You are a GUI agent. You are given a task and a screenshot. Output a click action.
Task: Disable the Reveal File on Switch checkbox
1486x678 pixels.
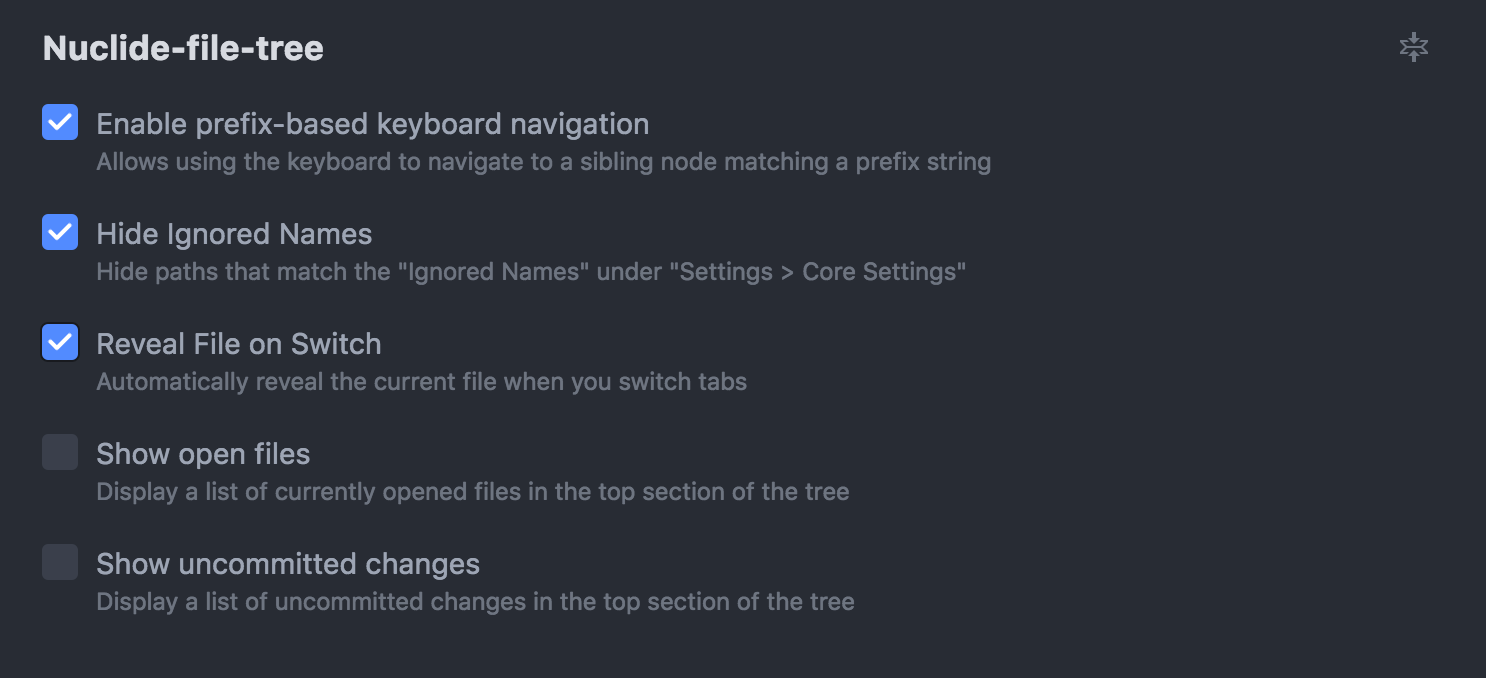(60, 342)
